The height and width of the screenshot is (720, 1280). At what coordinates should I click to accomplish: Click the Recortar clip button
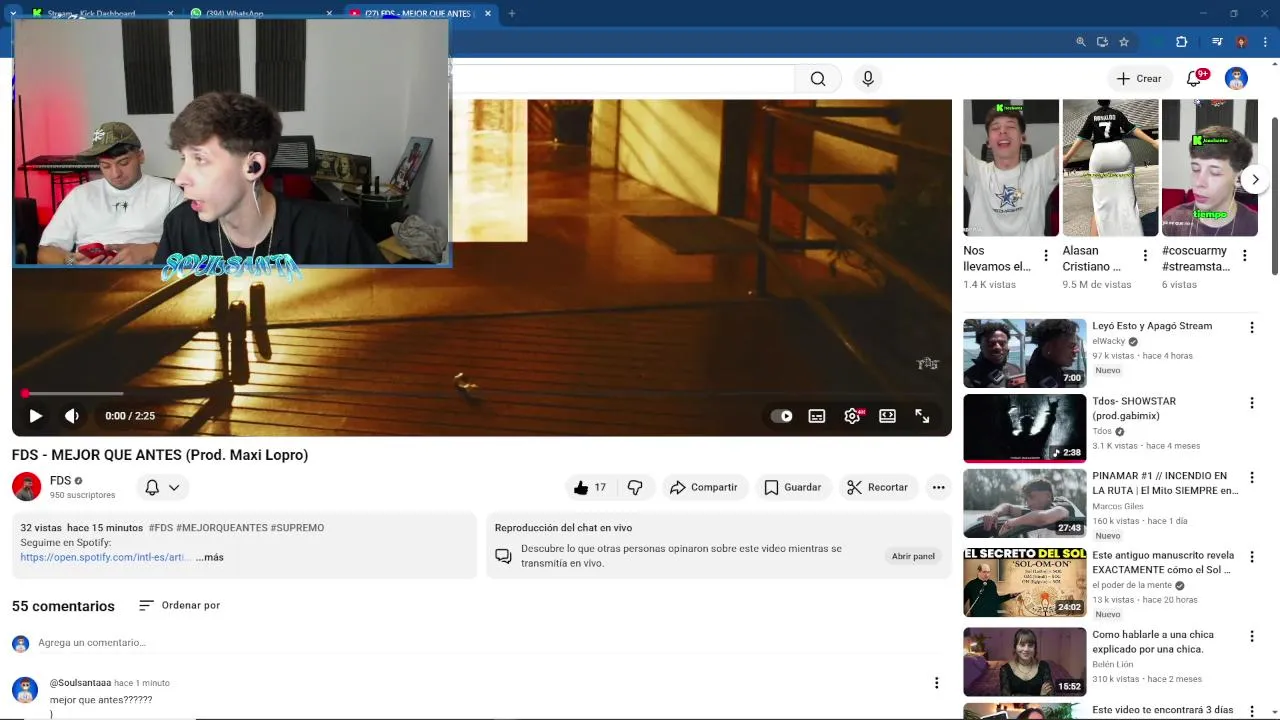coord(878,487)
